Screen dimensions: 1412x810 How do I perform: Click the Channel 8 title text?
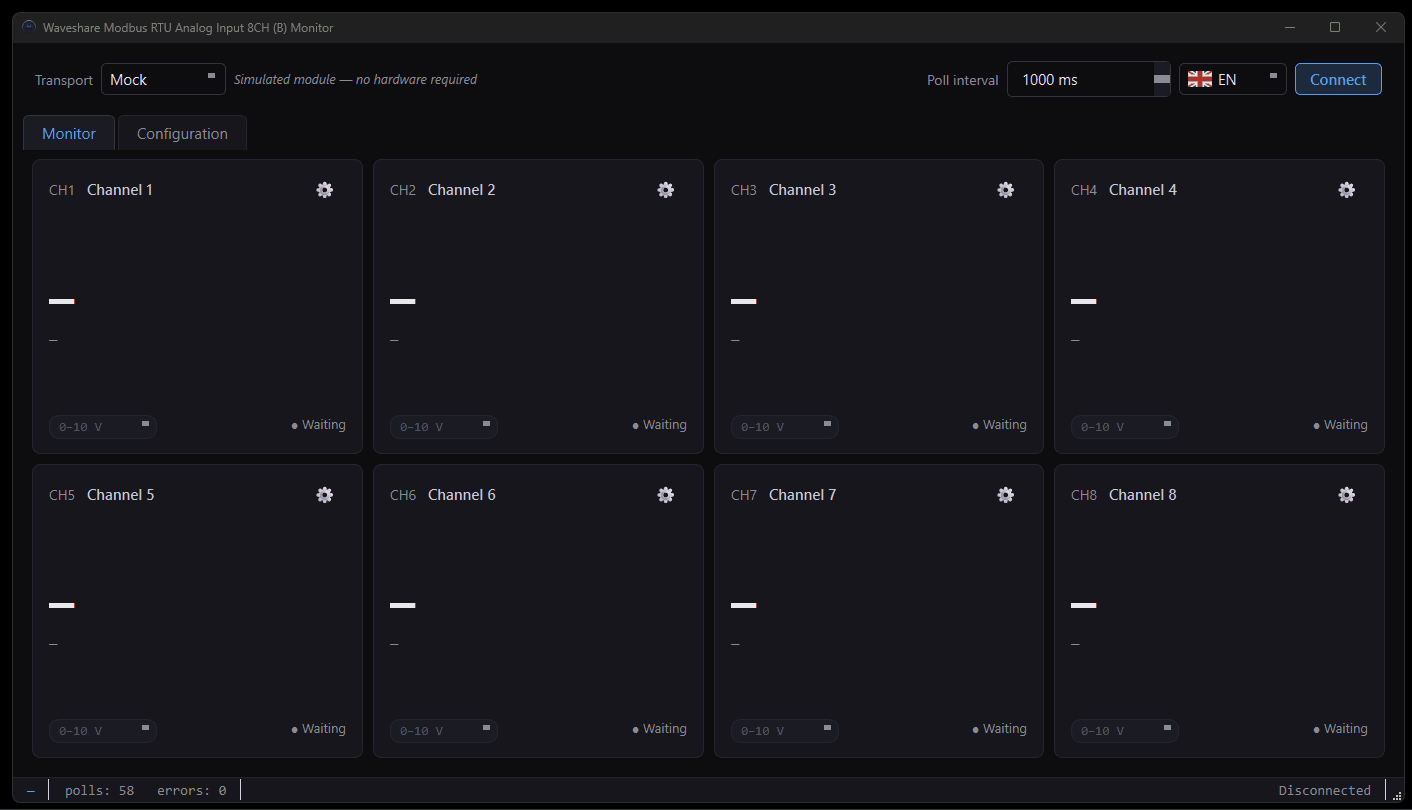click(1143, 495)
